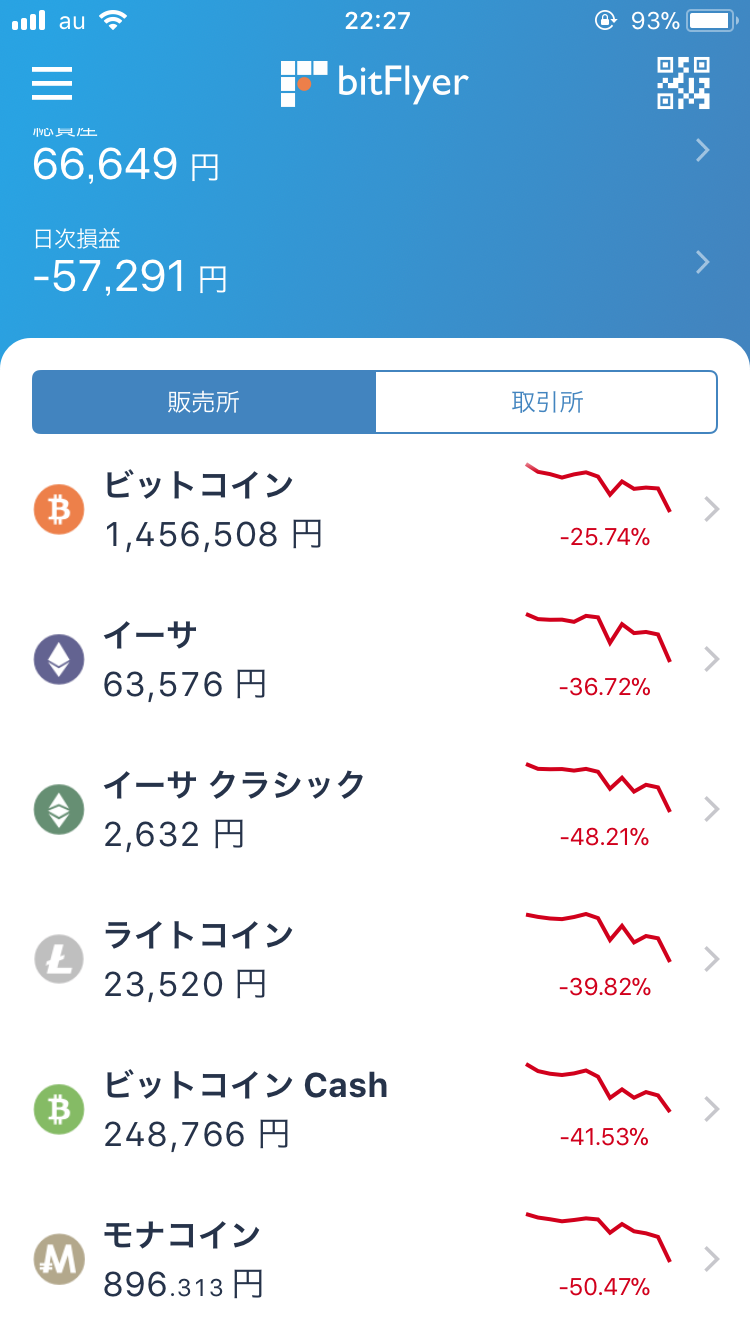Tap the purple Ethereum coin icon

(59, 659)
